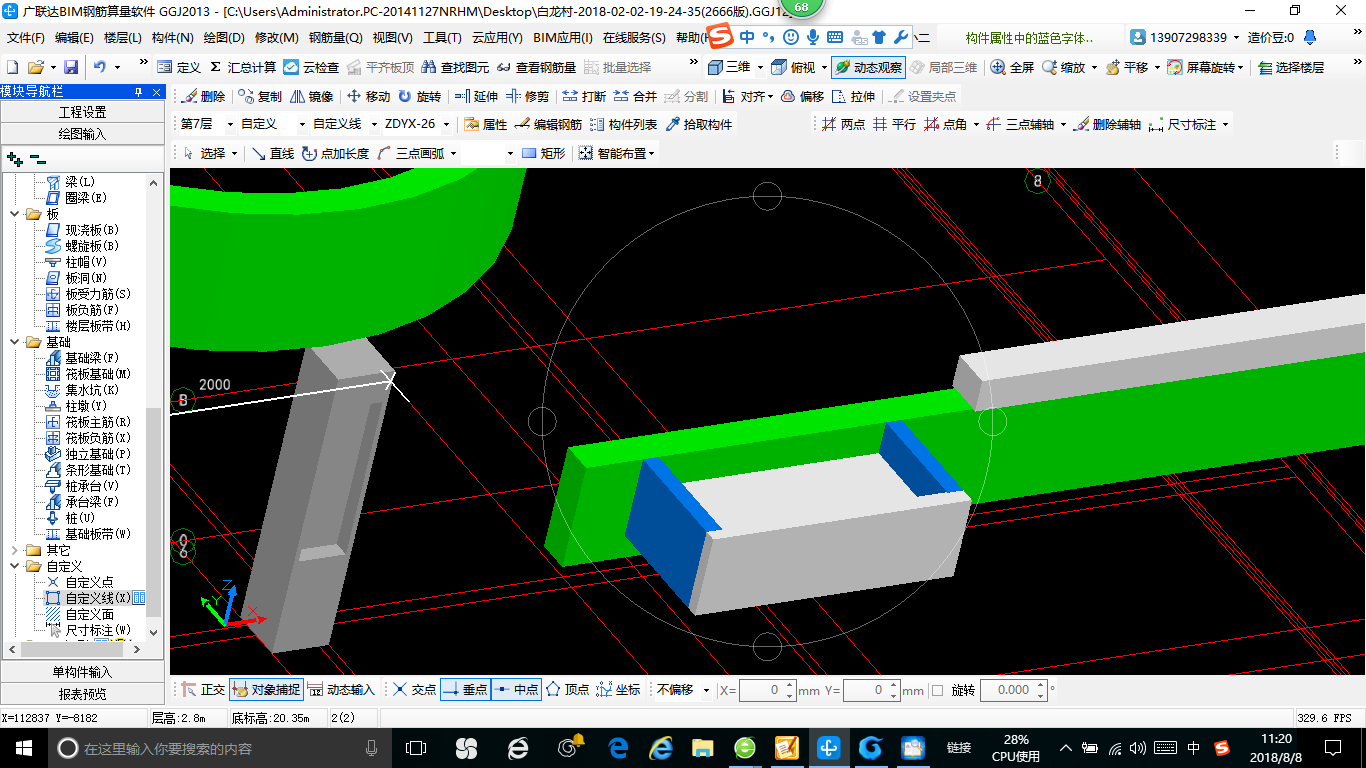The image size is (1366, 768).
Task: Select 点加长度 point-length tool
Action: click(x=334, y=153)
